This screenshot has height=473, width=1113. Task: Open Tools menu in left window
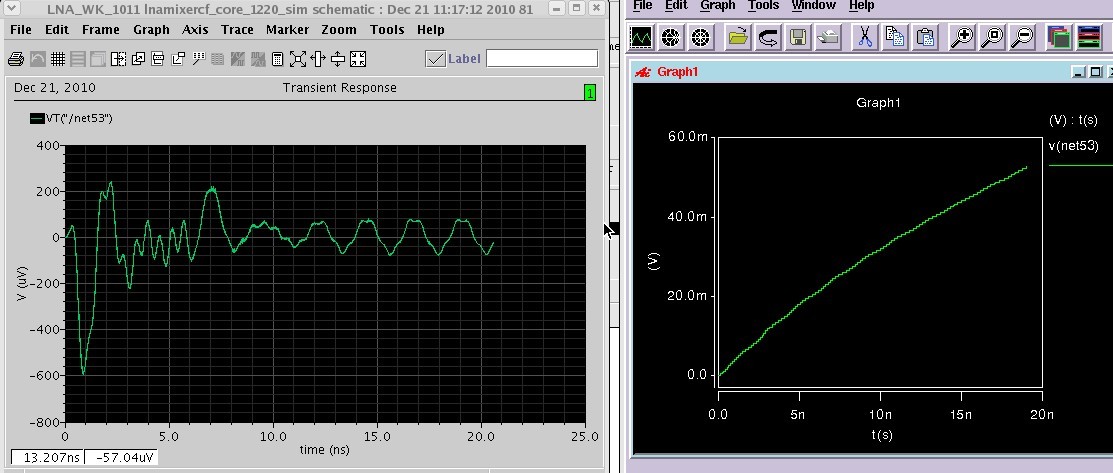point(387,30)
